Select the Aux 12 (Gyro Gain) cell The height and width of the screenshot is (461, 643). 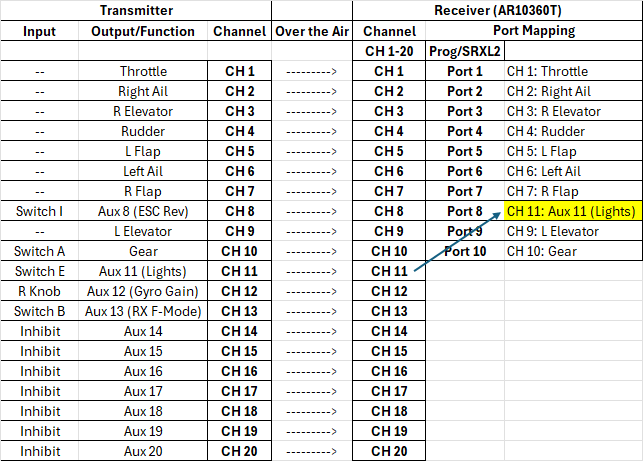(143, 291)
